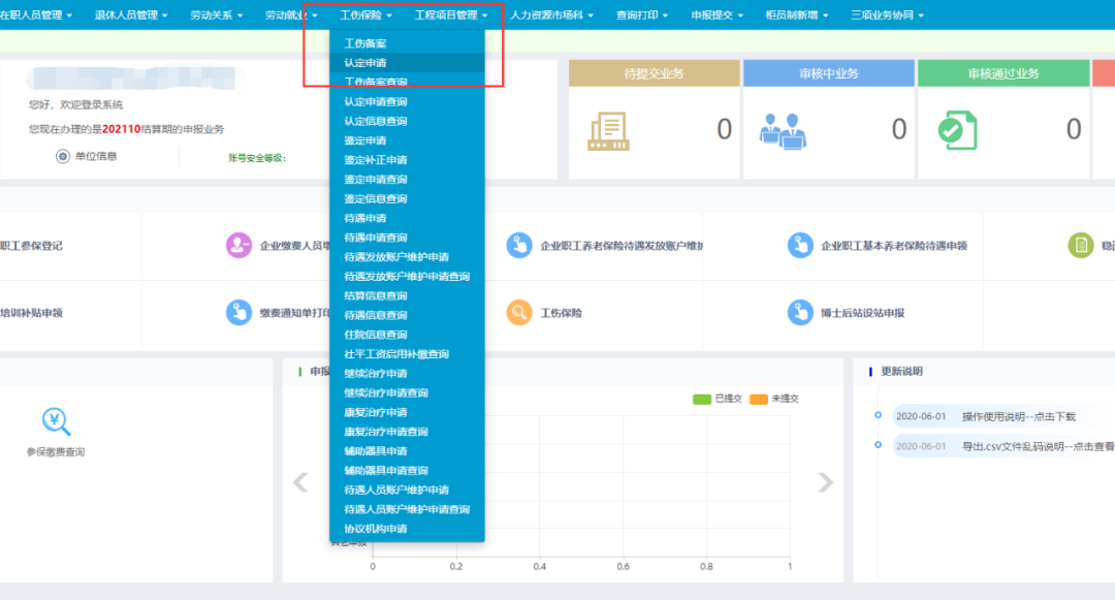Click the 单位信息 gear icon
This screenshot has width=1115, height=600.
63,157
